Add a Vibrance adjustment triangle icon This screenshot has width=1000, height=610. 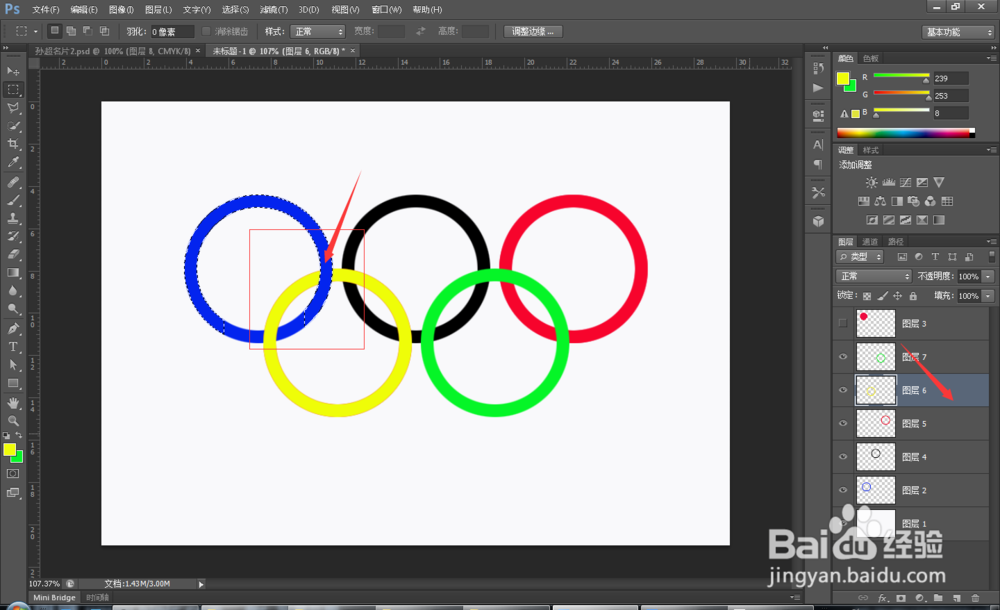939,182
